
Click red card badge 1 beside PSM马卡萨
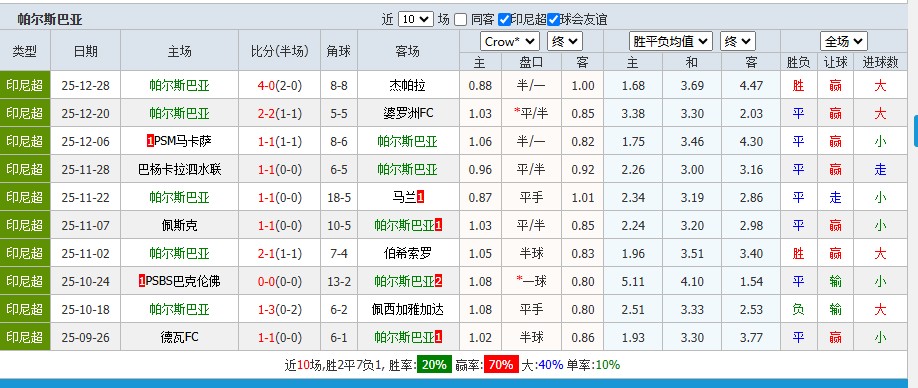click(x=150, y=141)
